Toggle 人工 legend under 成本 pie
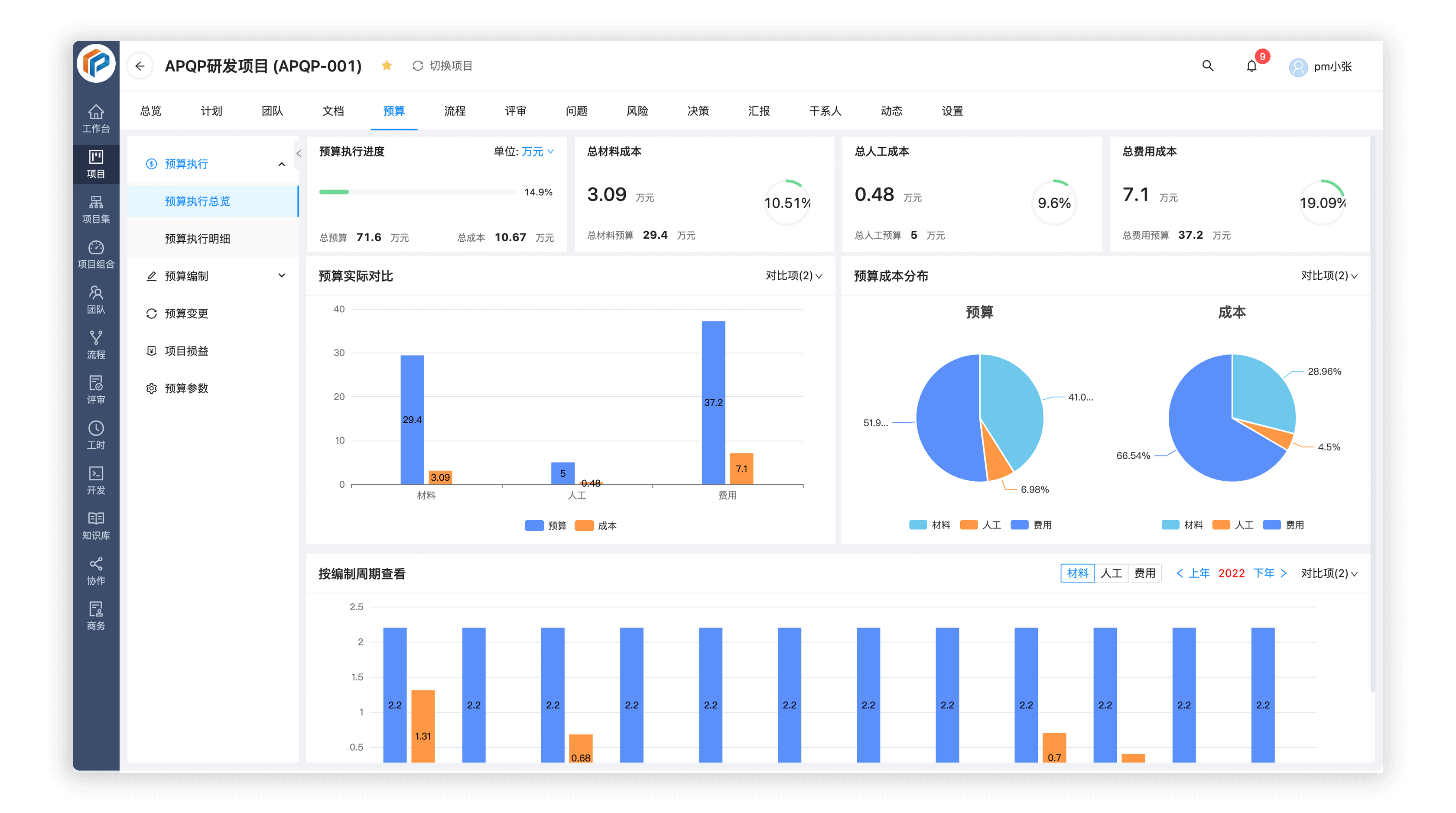 click(x=1233, y=525)
